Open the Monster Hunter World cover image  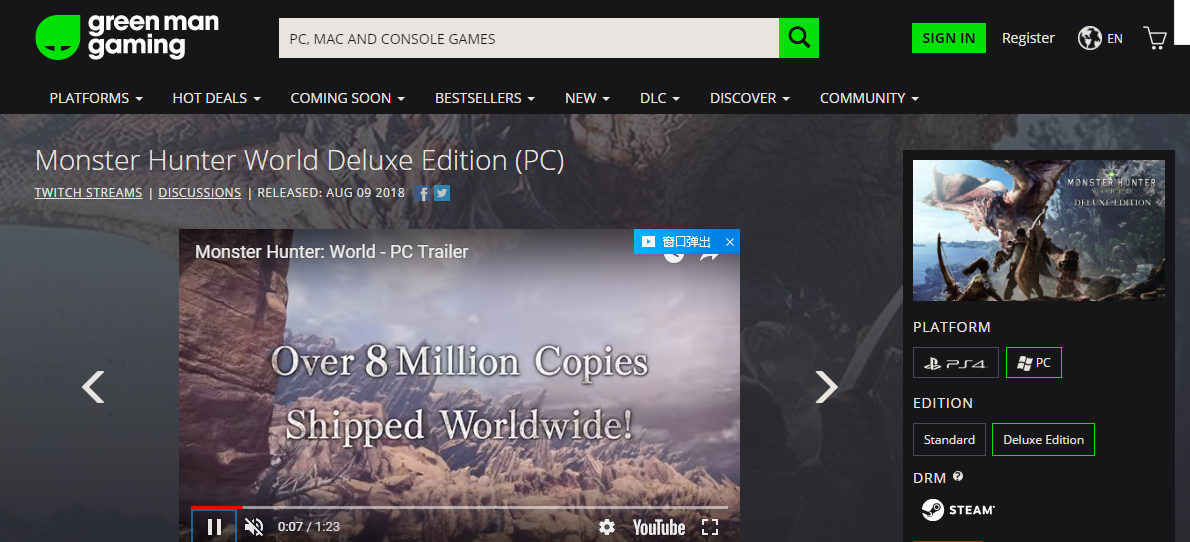click(1039, 230)
